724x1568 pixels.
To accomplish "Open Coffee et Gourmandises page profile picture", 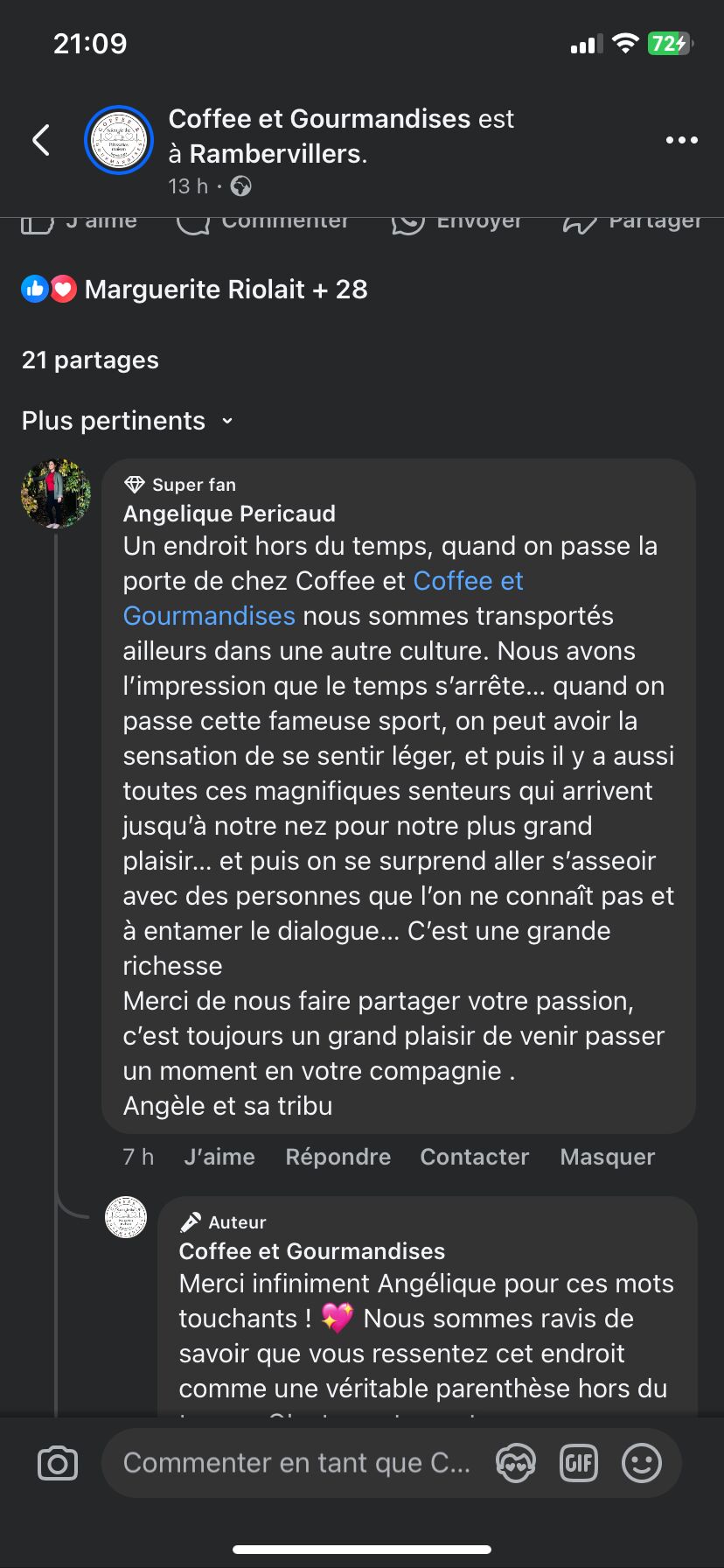I will tap(119, 140).
